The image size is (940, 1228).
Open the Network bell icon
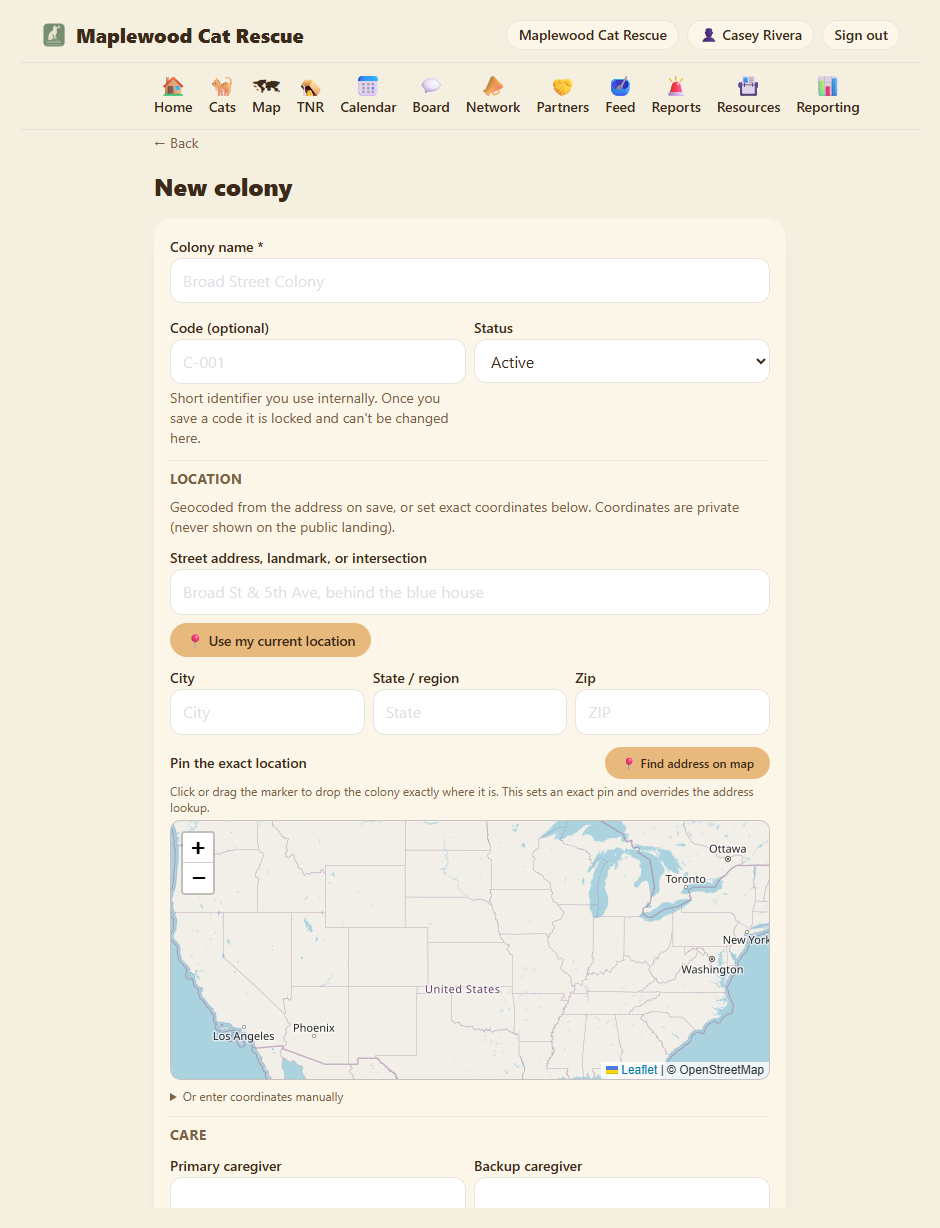coord(493,87)
